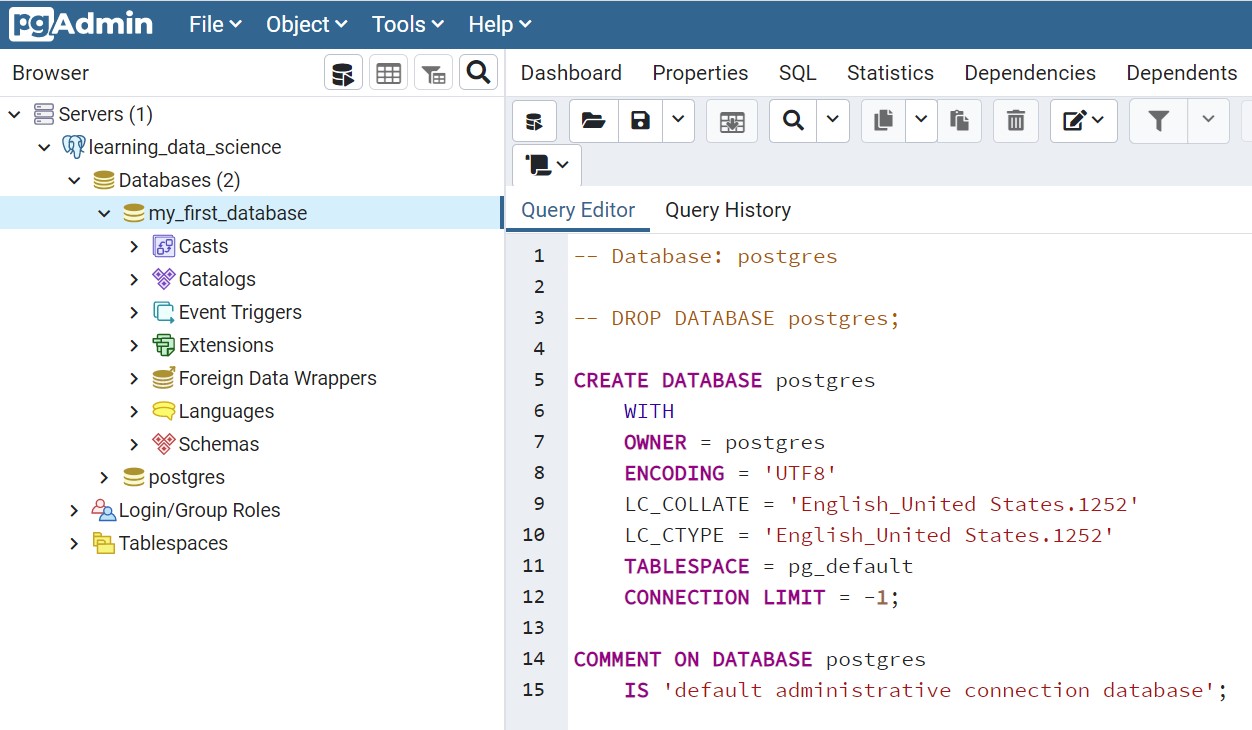Image resolution: width=1252 pixels, height=730 pixels.
Task: Click the Query Tool icon in Browser header
Action: [x=343, y=73]
